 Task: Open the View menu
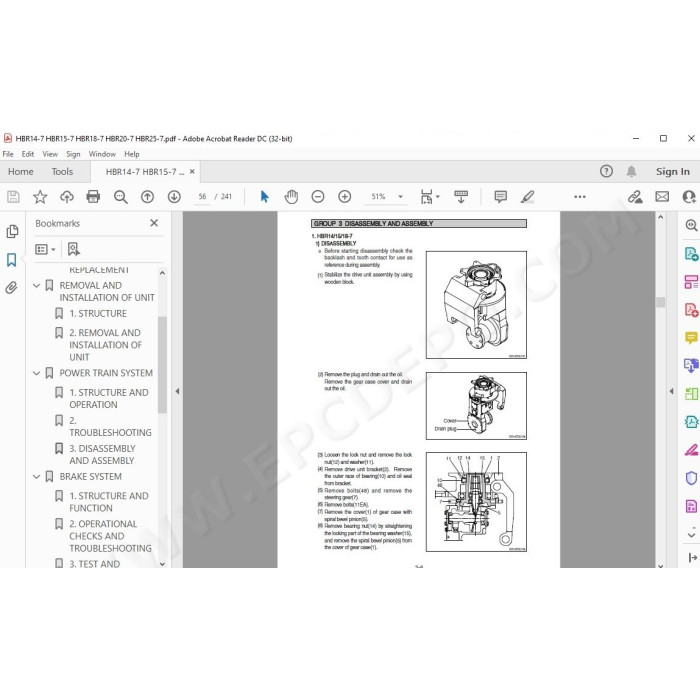tap(50, 154)
